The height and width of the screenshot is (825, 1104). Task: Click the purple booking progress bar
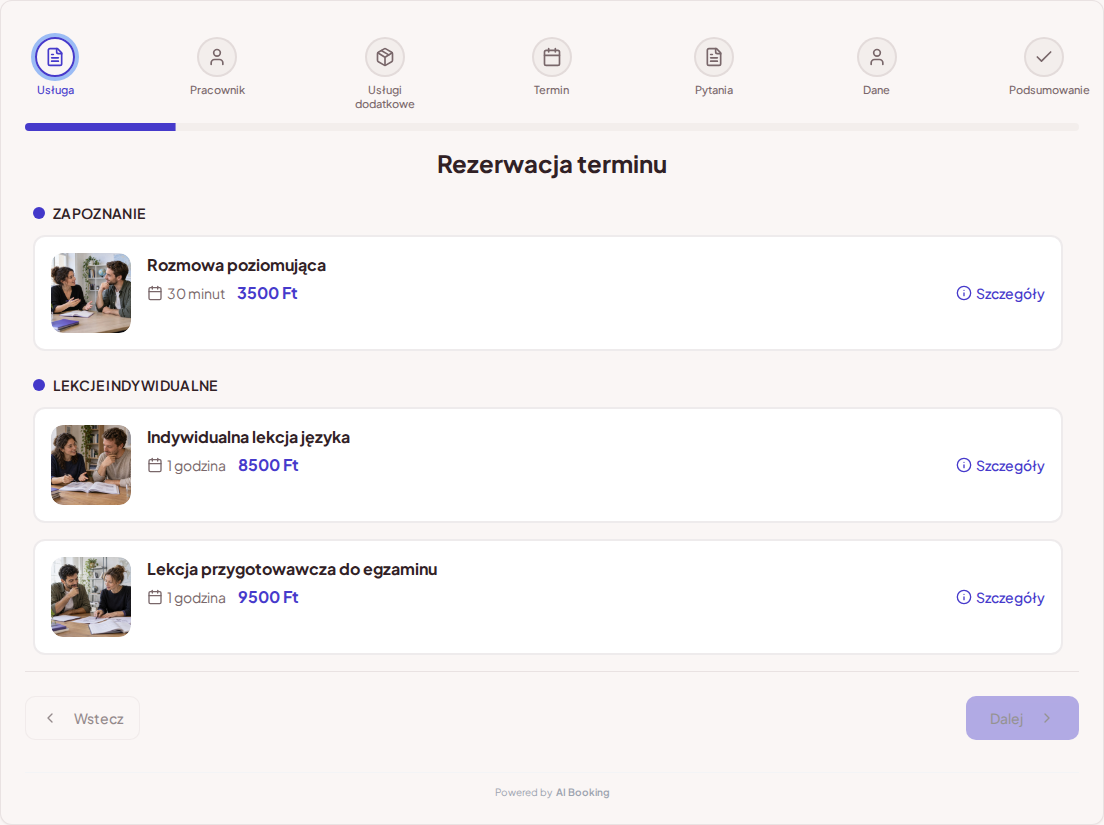point(100,127)
